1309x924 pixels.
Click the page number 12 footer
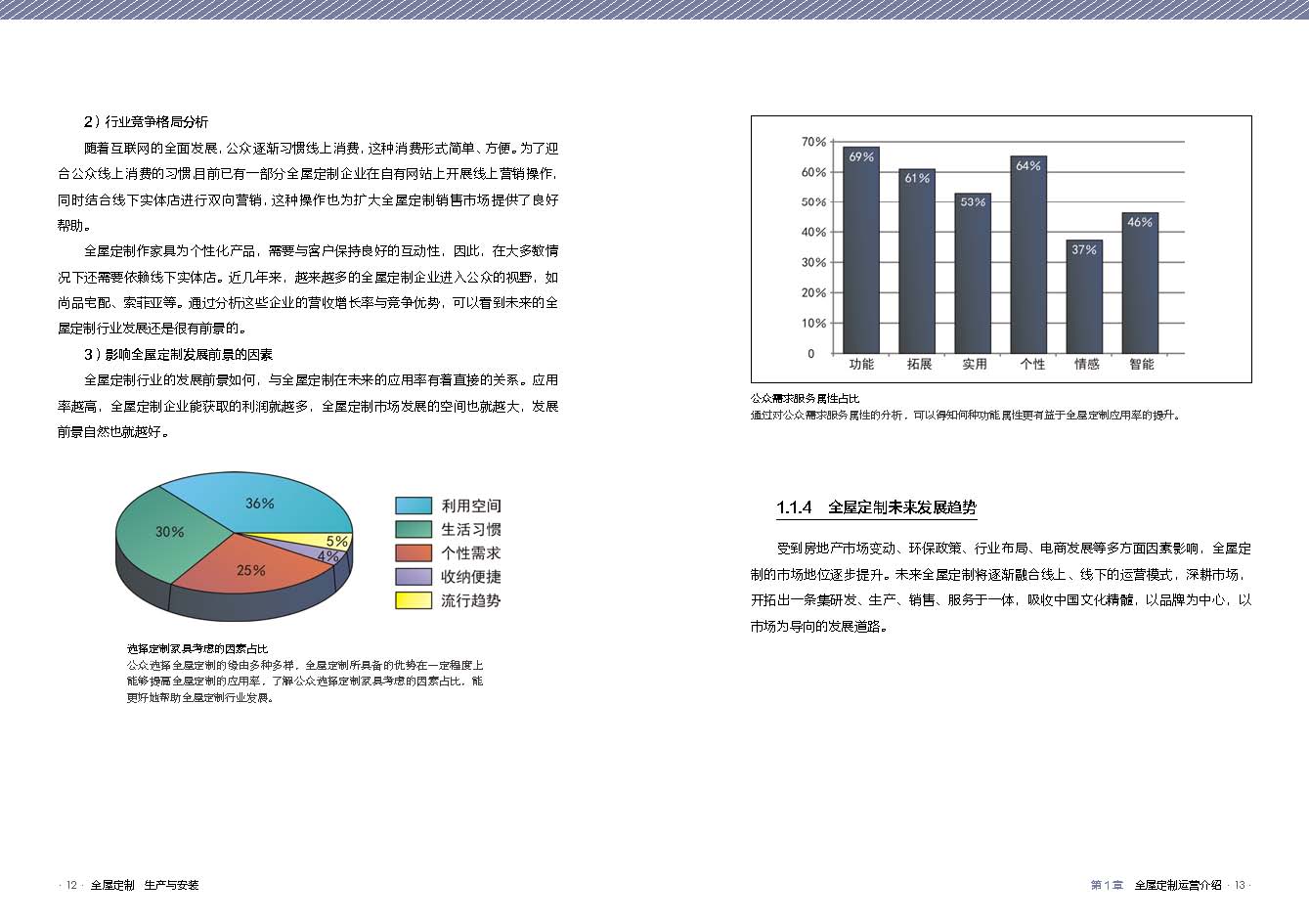click(70, 886)
